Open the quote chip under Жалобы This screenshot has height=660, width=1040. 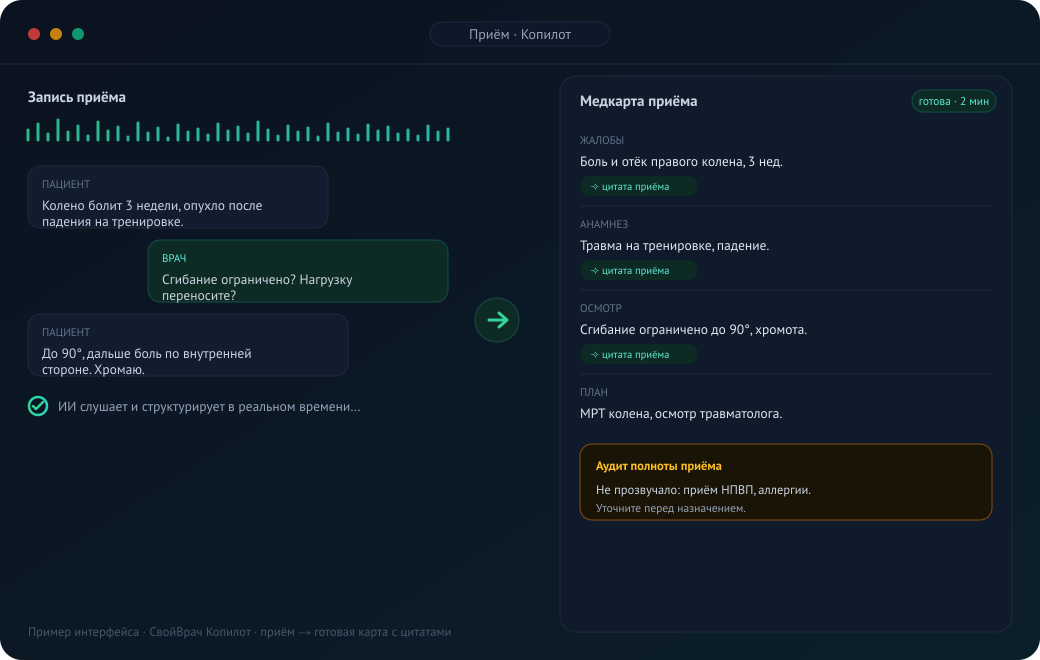638,186
